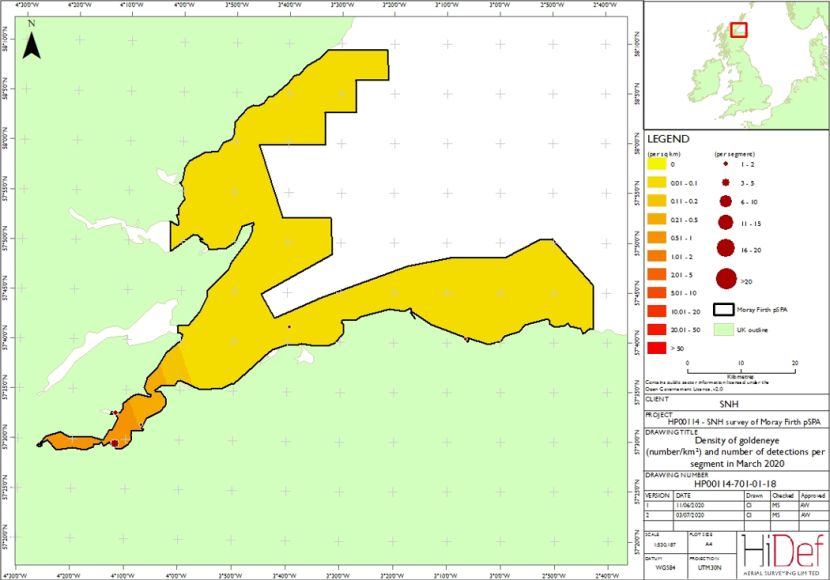Click the DRAWING NUMBER field label
Screen dimensions: 830x580
coord(677,475)
